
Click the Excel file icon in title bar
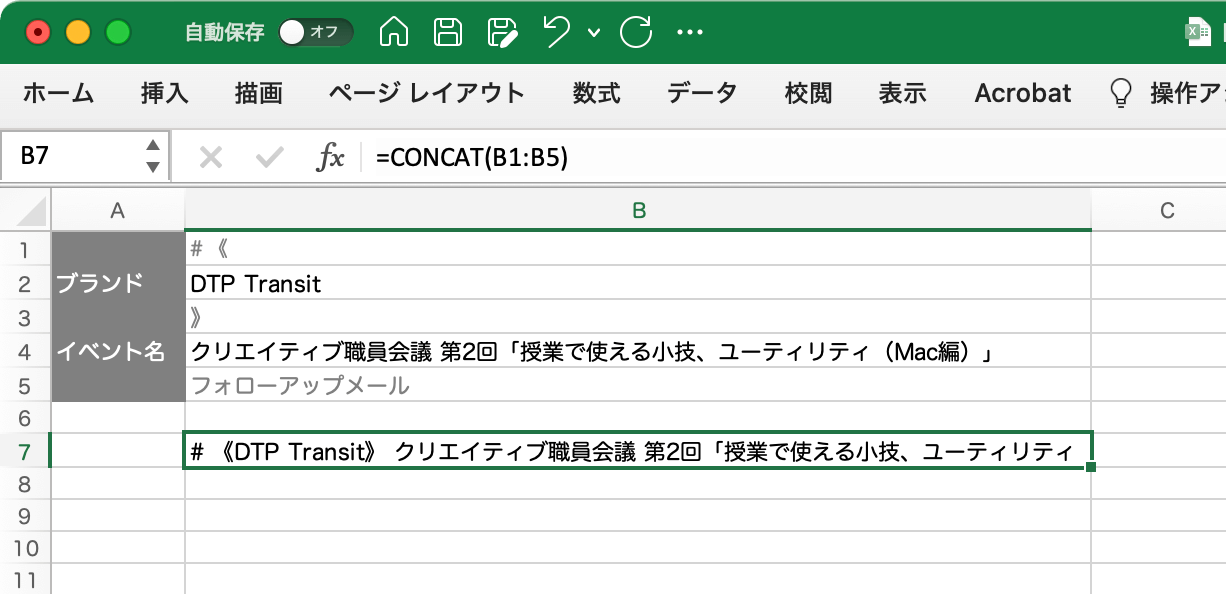click(x=1197, y=32)
